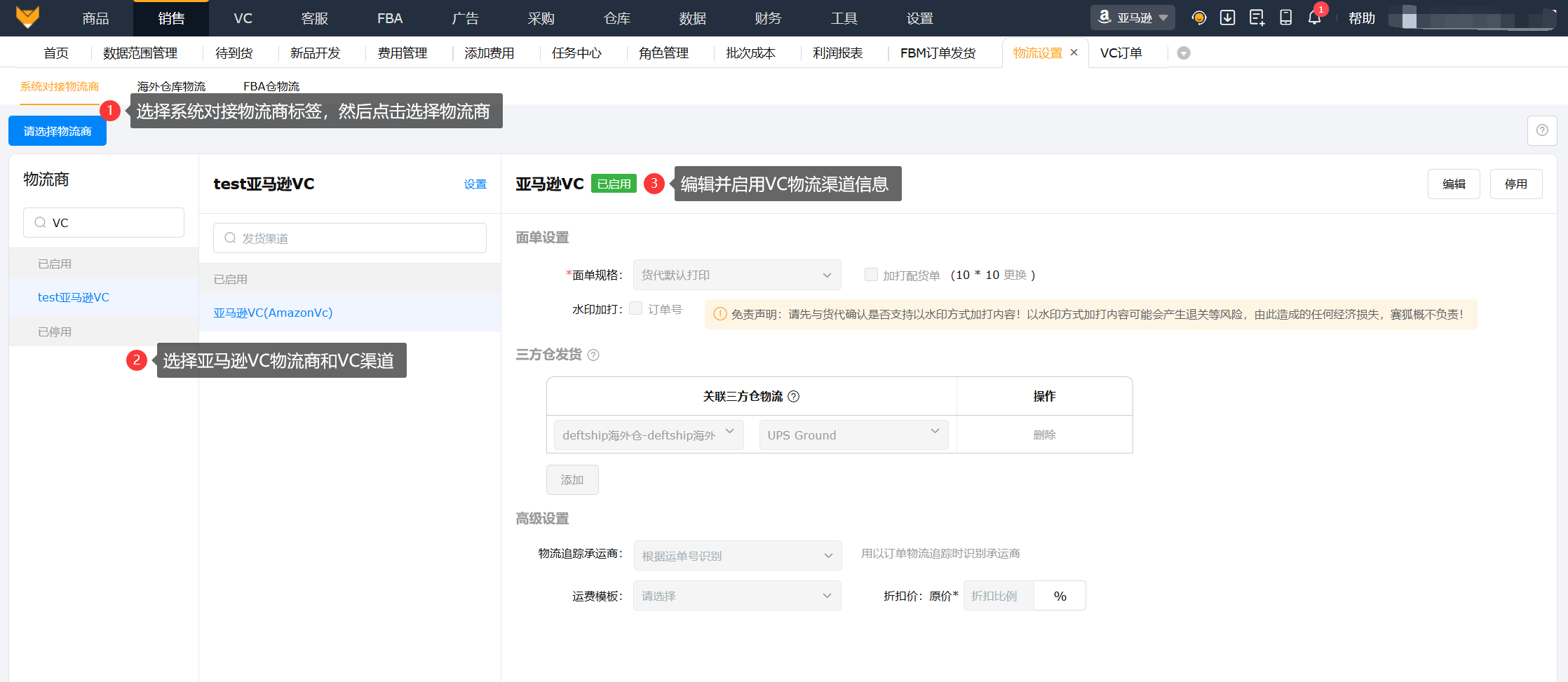Expand the 亚马逊 platform selector

tap(1133, 18)
